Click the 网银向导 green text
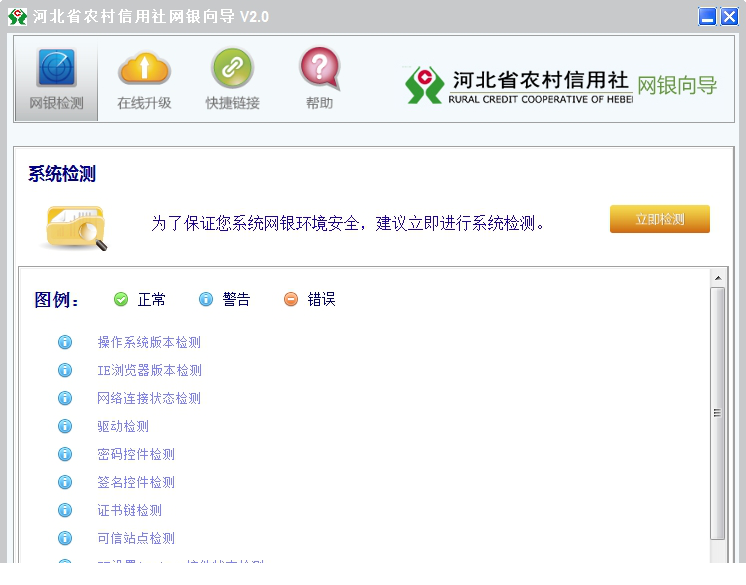746x585 pixels. click(x=677, y=86)
